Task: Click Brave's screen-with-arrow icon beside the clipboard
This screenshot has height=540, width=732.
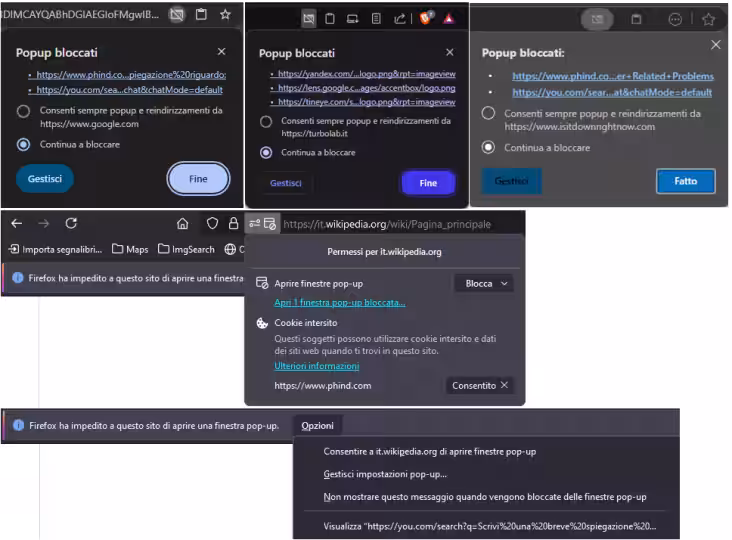Action: (x=352, y=19)
